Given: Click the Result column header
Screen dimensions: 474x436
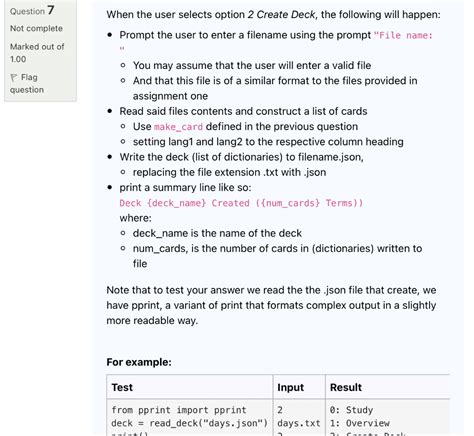Looking at the screenshot, I should coord(346,387).
